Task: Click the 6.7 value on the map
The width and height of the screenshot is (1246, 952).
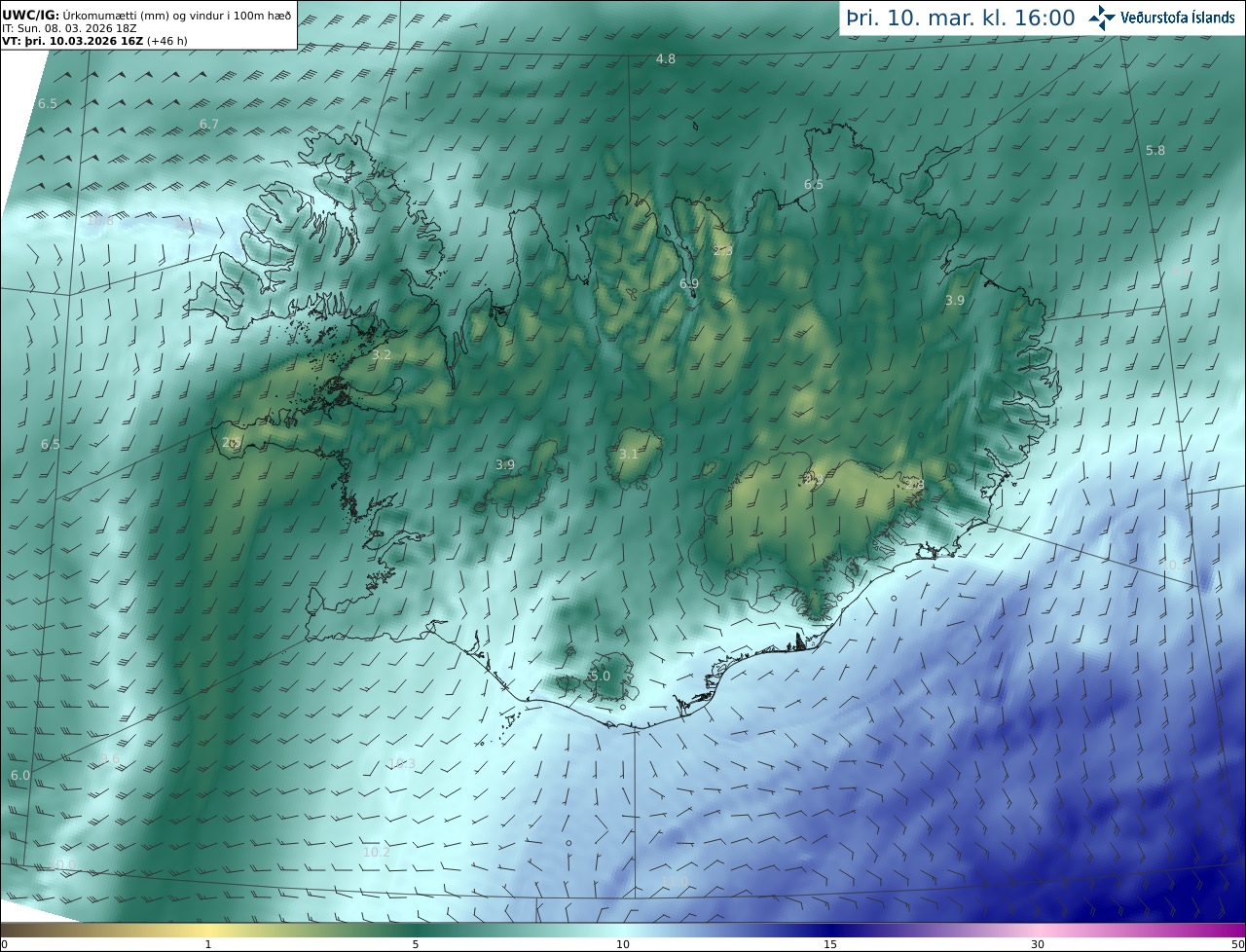Action: click(x=209, y=125)
